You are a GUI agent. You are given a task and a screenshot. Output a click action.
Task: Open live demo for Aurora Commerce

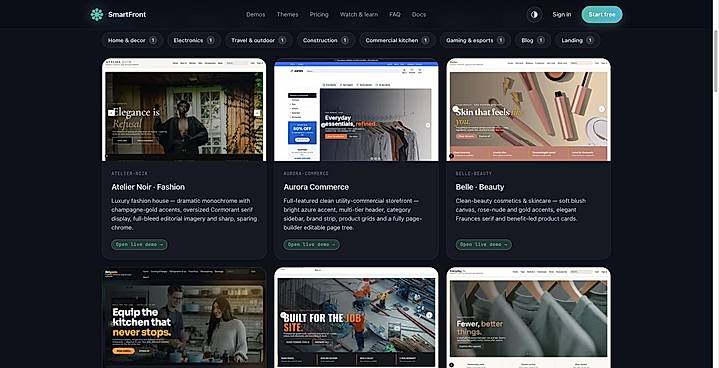coord(311,245)
